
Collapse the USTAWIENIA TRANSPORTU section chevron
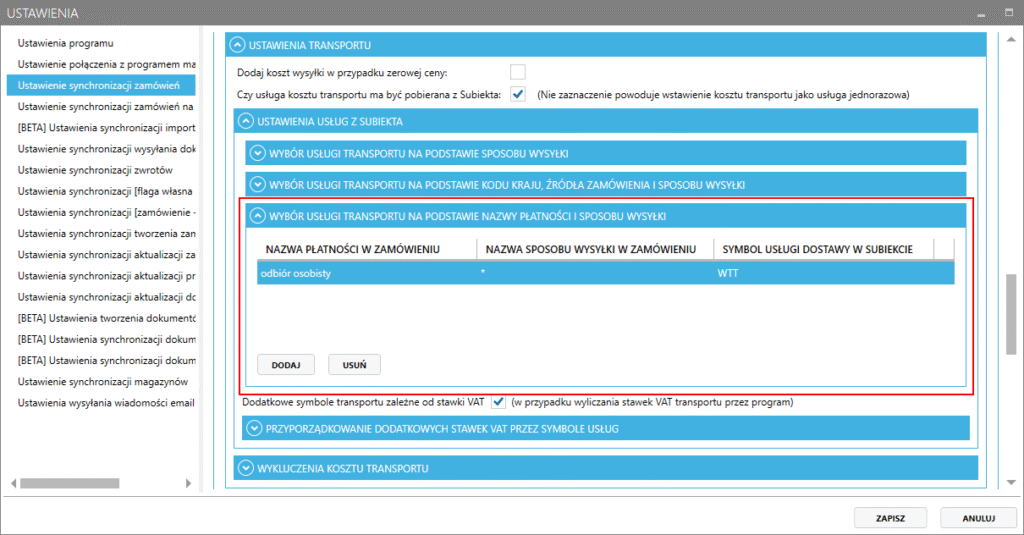tap(238, 45)
